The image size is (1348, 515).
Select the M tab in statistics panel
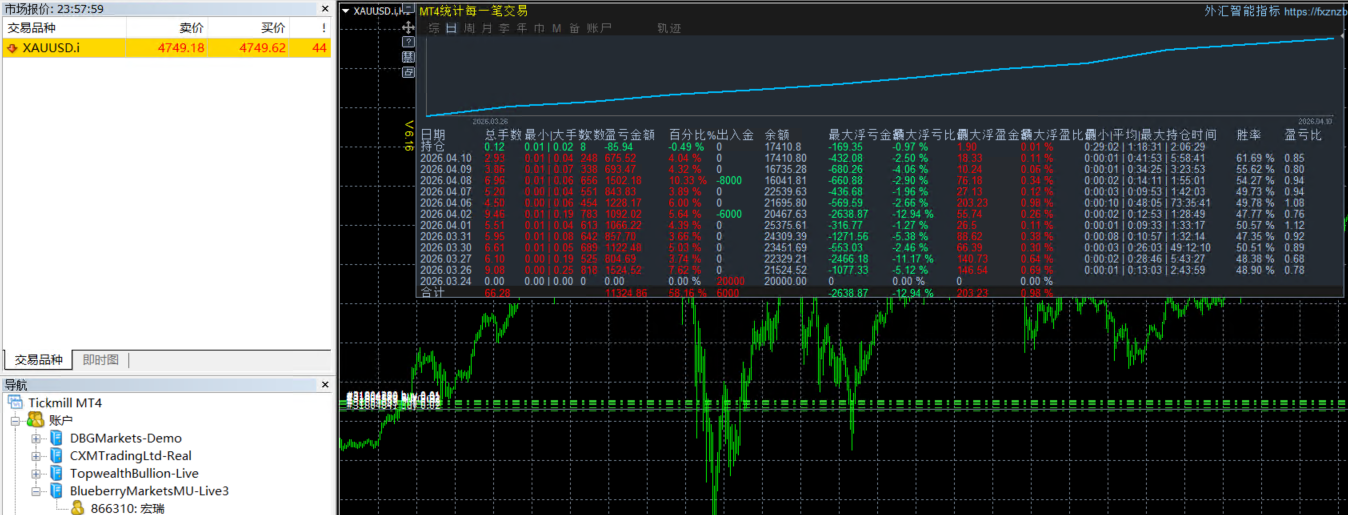pos(557,28)
